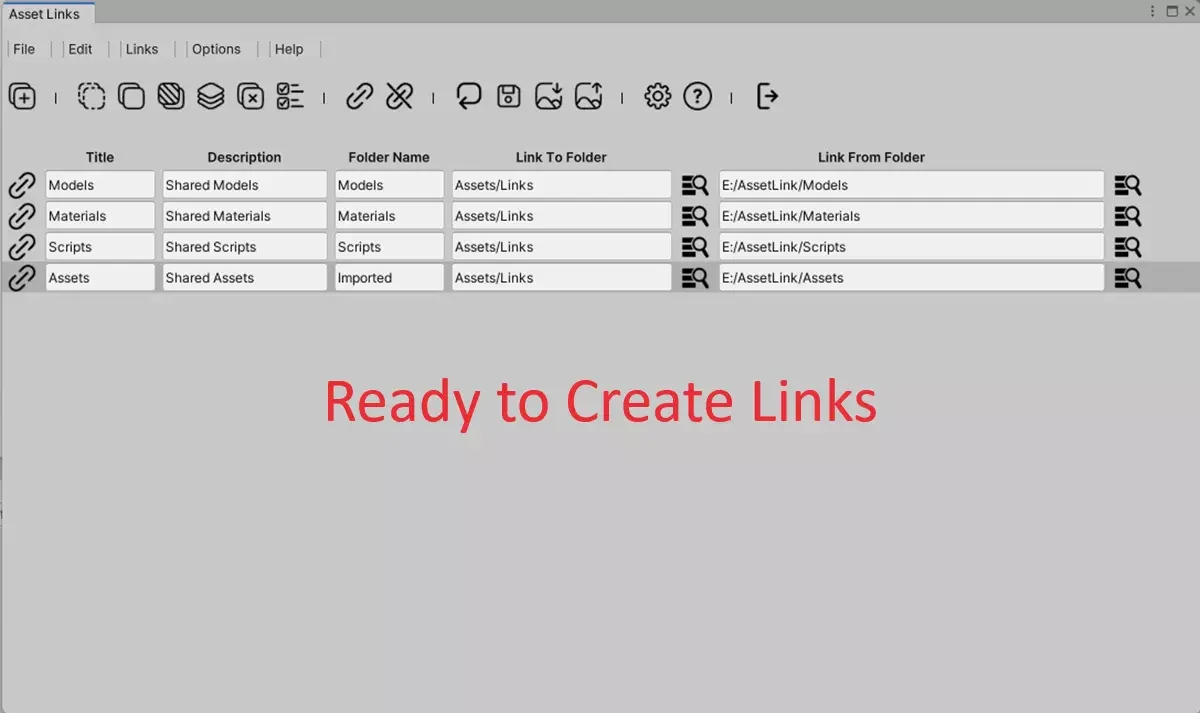The height and width of the screenshot is (713, 1200).
Task: Click the Description column header
Action: click(244, 157)
